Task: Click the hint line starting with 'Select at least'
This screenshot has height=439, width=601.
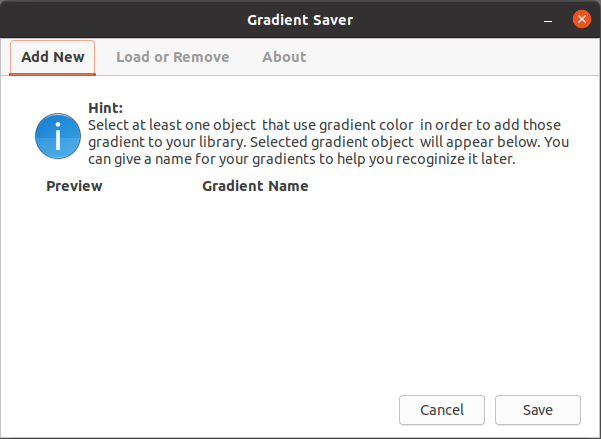Action: click(x=324, y=125)
